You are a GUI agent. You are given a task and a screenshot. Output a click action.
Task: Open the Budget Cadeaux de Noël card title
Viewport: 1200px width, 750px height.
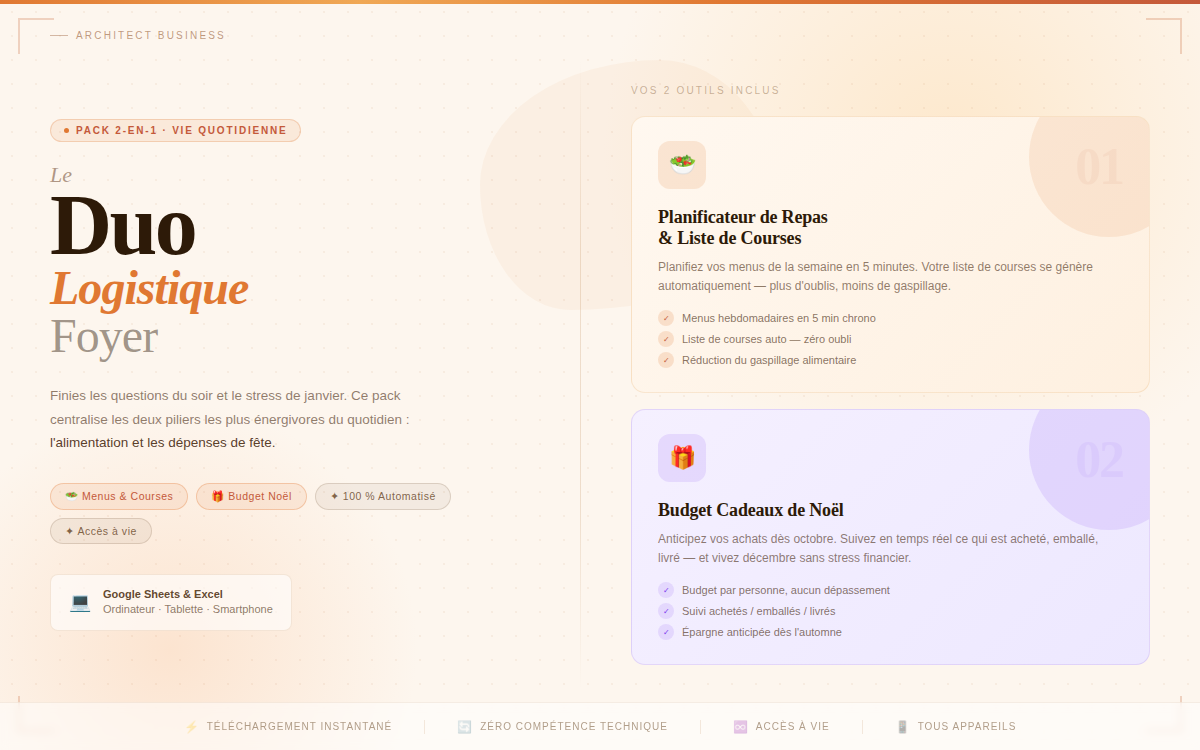click(751, 510)
